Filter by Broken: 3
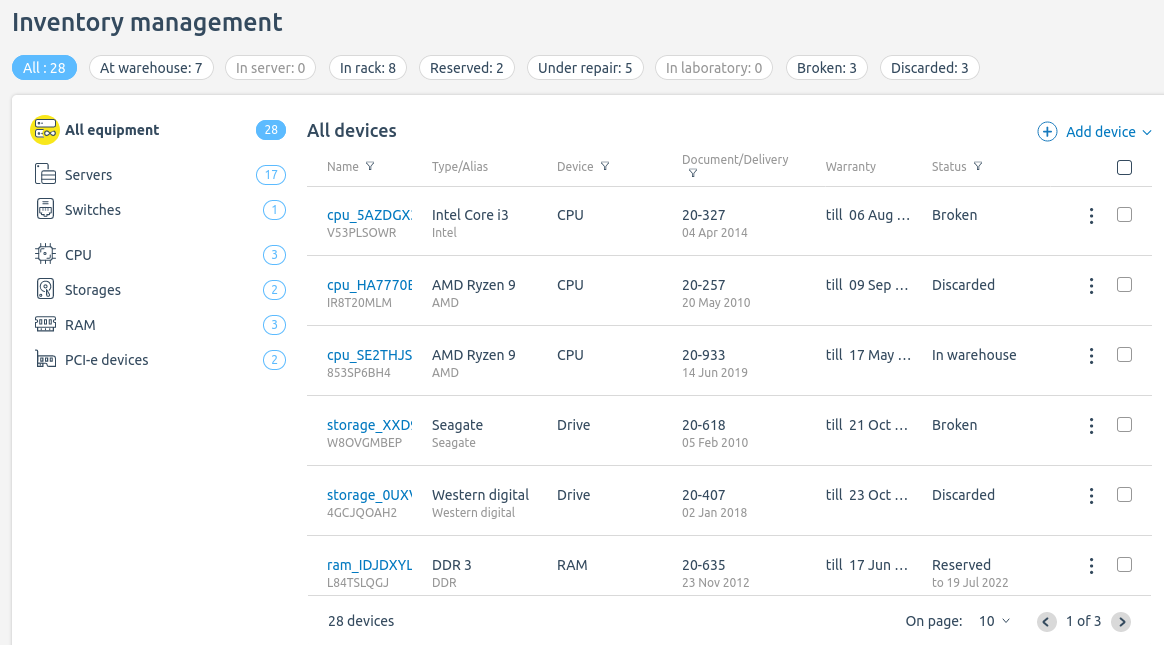 (x=827, y=68)
